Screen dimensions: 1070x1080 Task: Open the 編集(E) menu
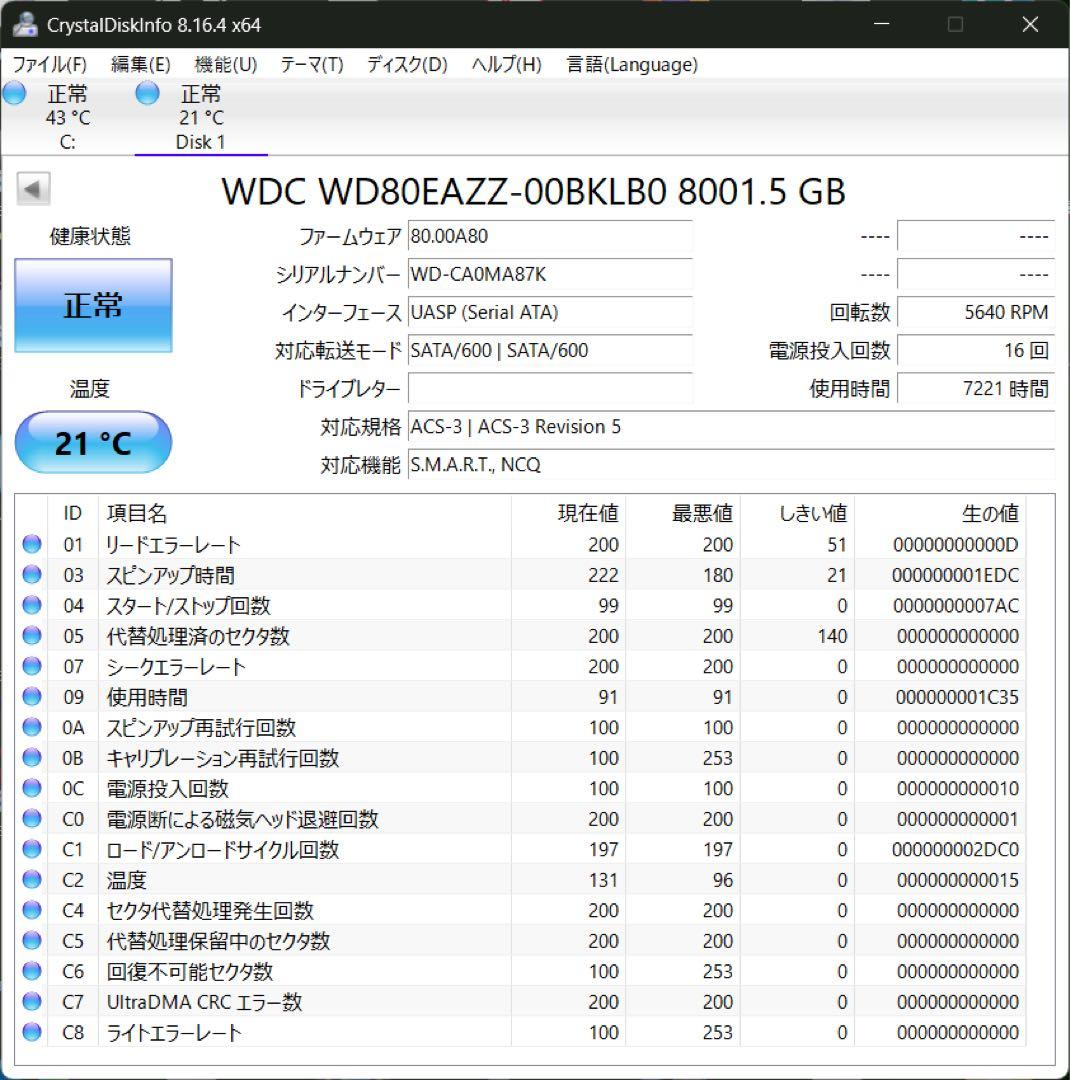141,65
